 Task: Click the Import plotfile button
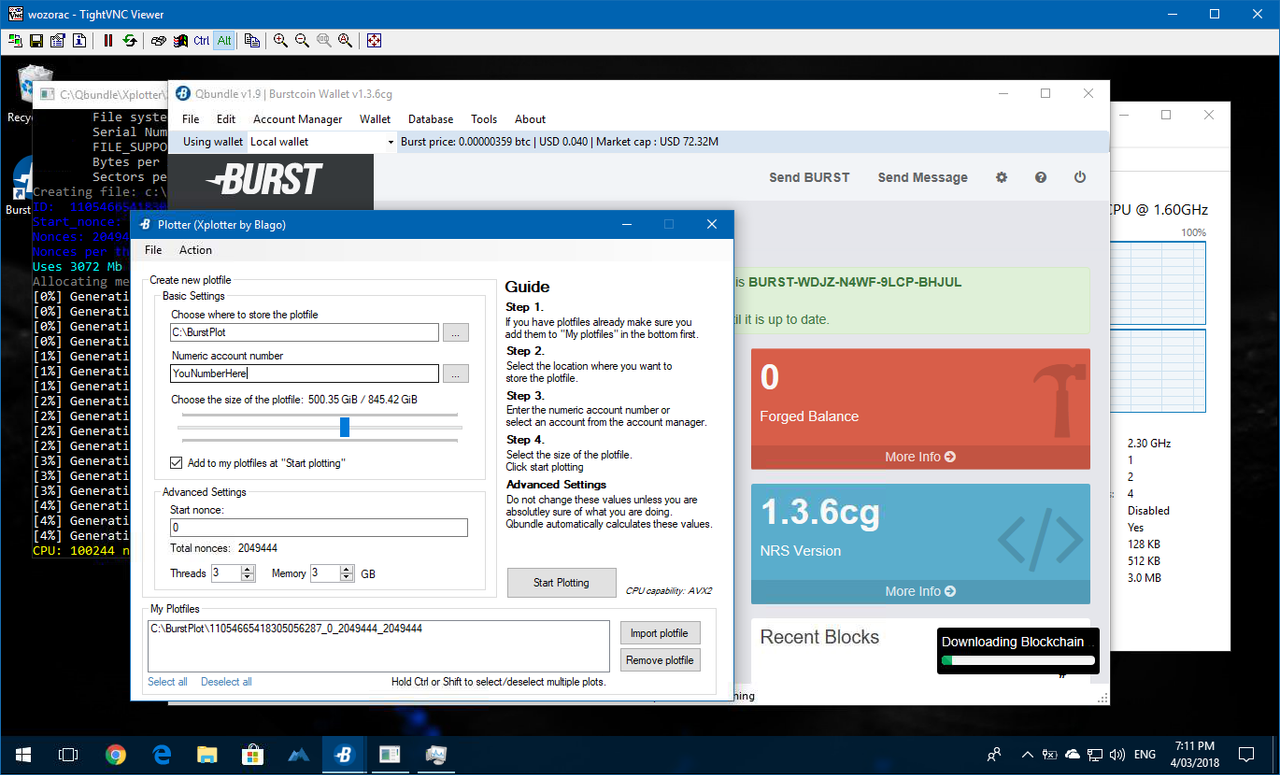click(659, 633)
